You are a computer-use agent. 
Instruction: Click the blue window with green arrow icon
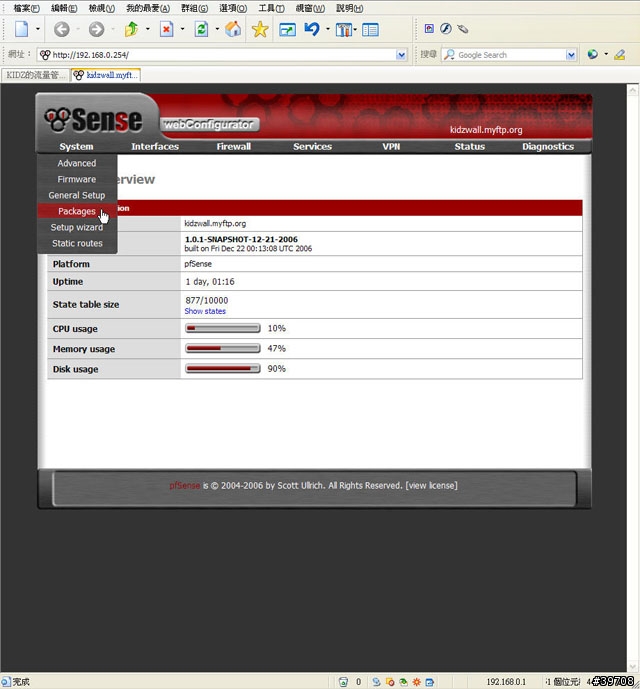point(287,30)
